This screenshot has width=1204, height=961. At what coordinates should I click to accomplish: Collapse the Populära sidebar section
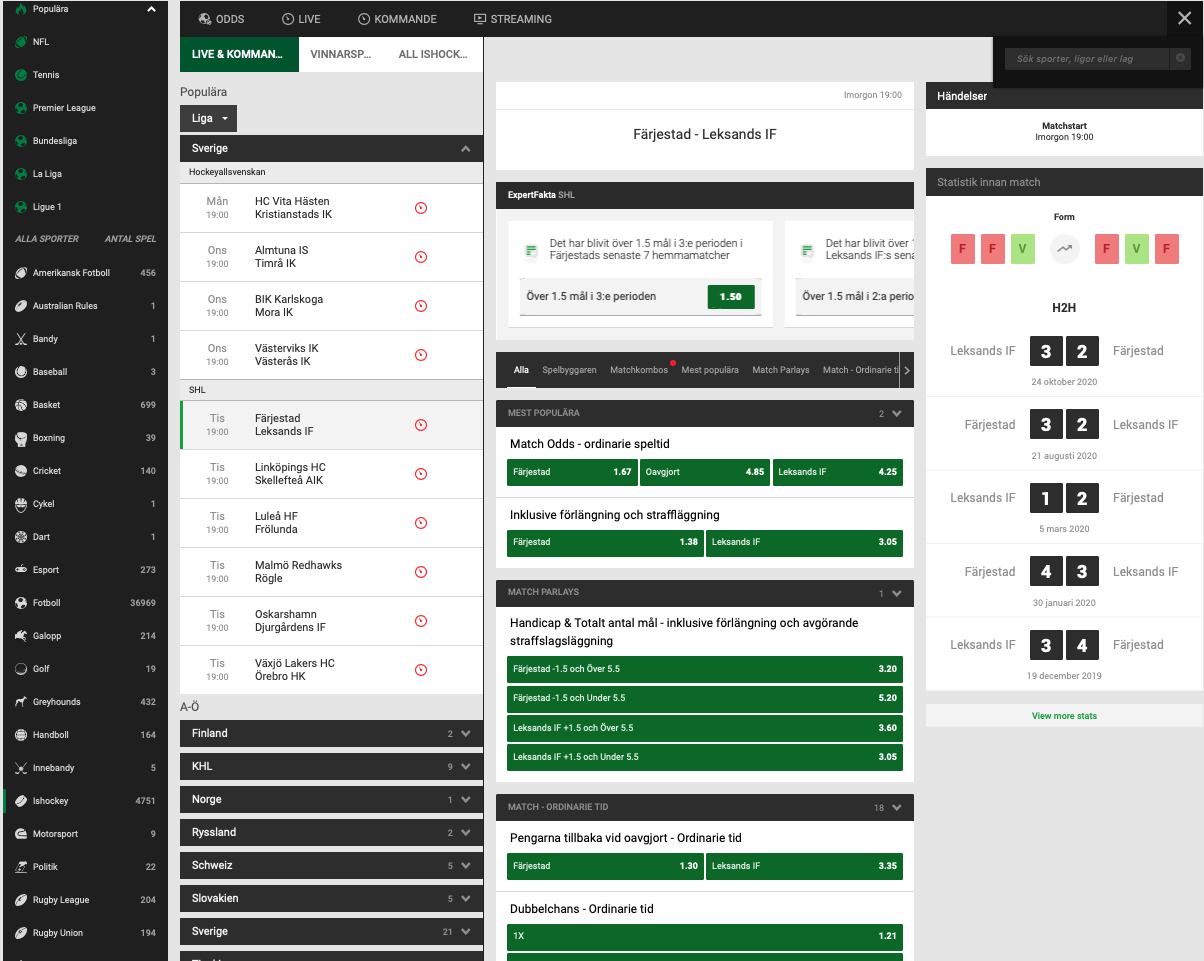151,8
